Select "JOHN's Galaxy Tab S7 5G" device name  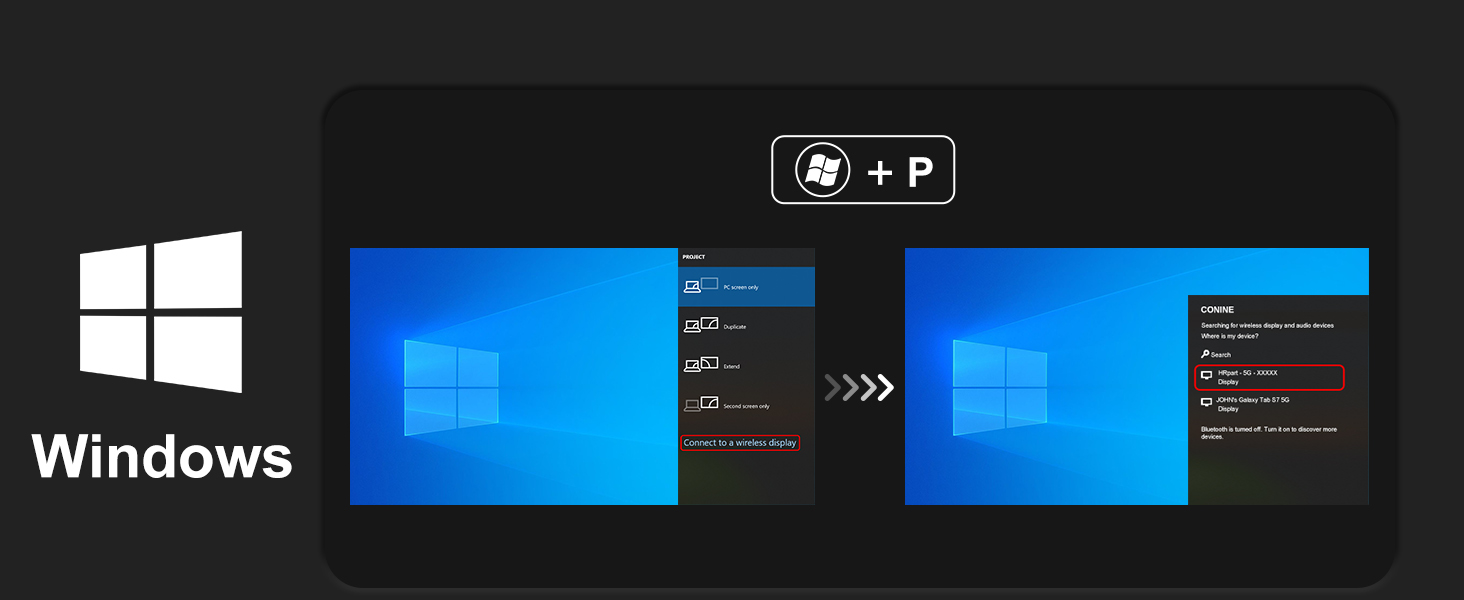click(1254, 400)
